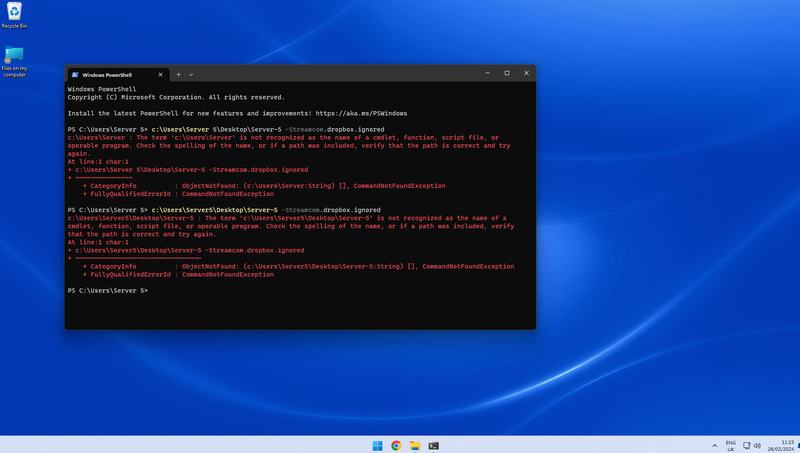
Task: Open a new terminal tab with the plus button
Action: [179, 74]
